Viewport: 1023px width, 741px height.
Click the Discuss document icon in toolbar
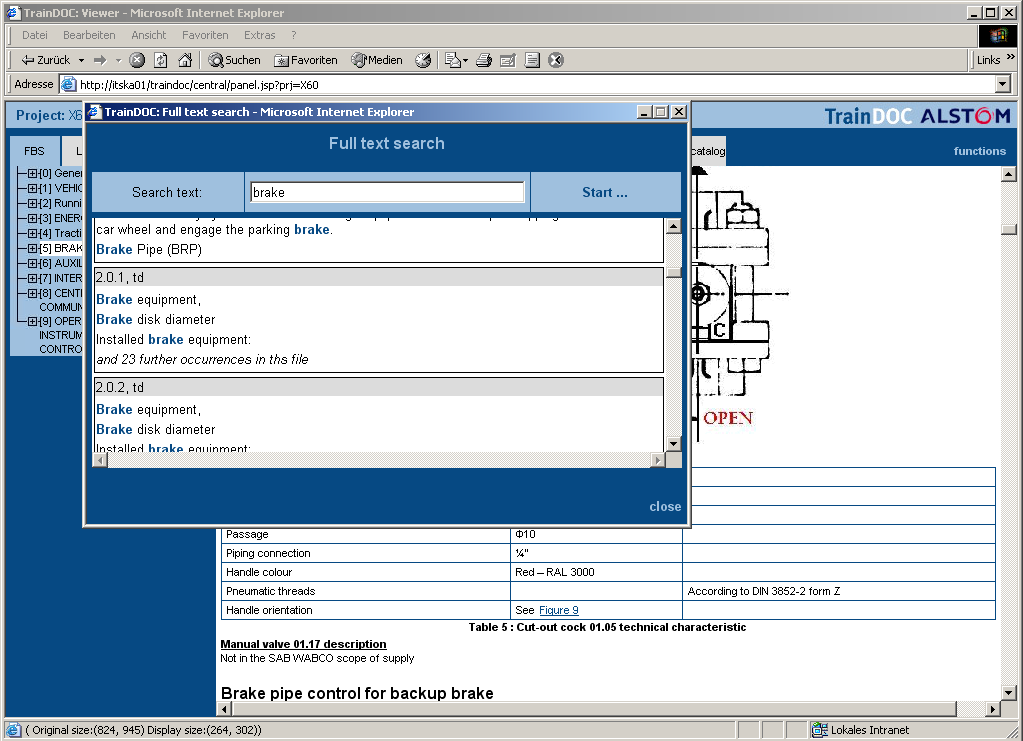click(532, 60)
